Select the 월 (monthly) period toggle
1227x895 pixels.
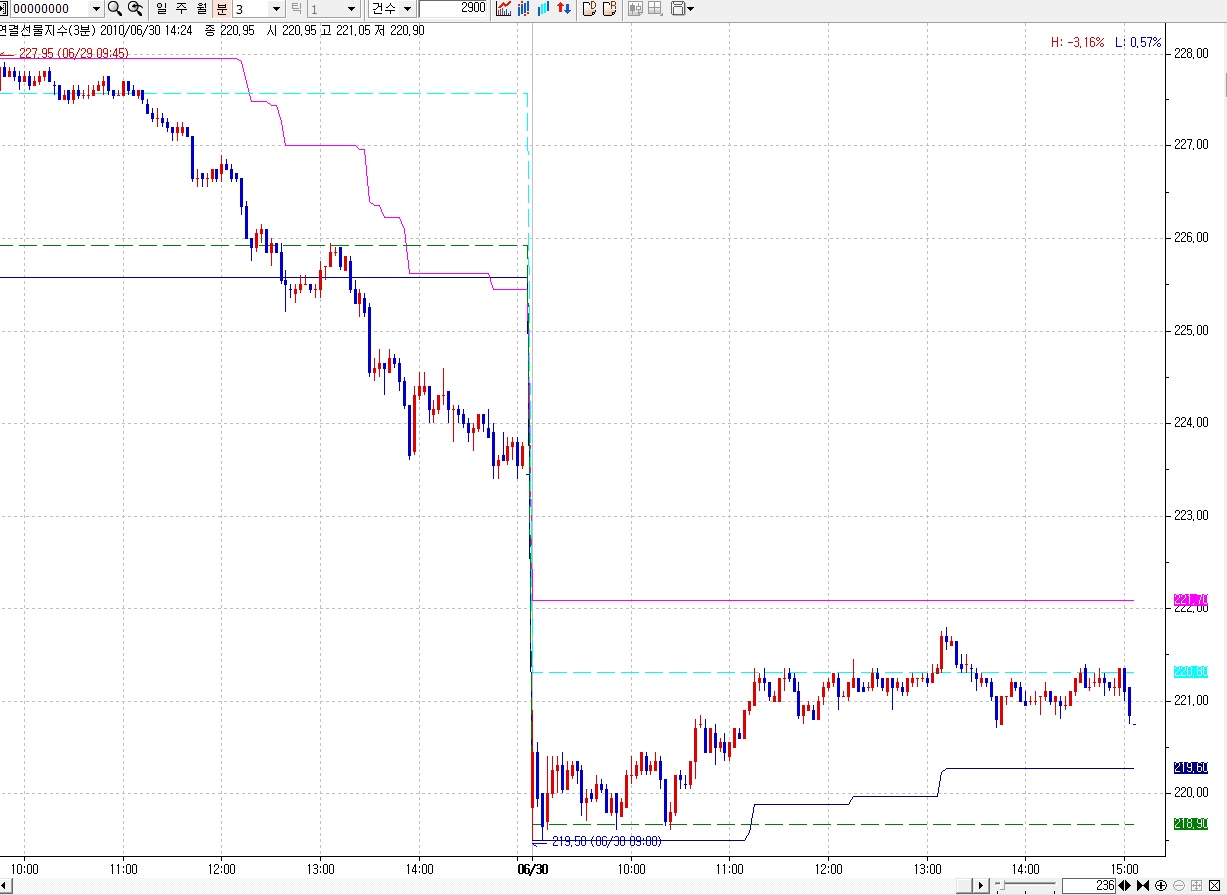pyautogui.click(x=201, y=9)
